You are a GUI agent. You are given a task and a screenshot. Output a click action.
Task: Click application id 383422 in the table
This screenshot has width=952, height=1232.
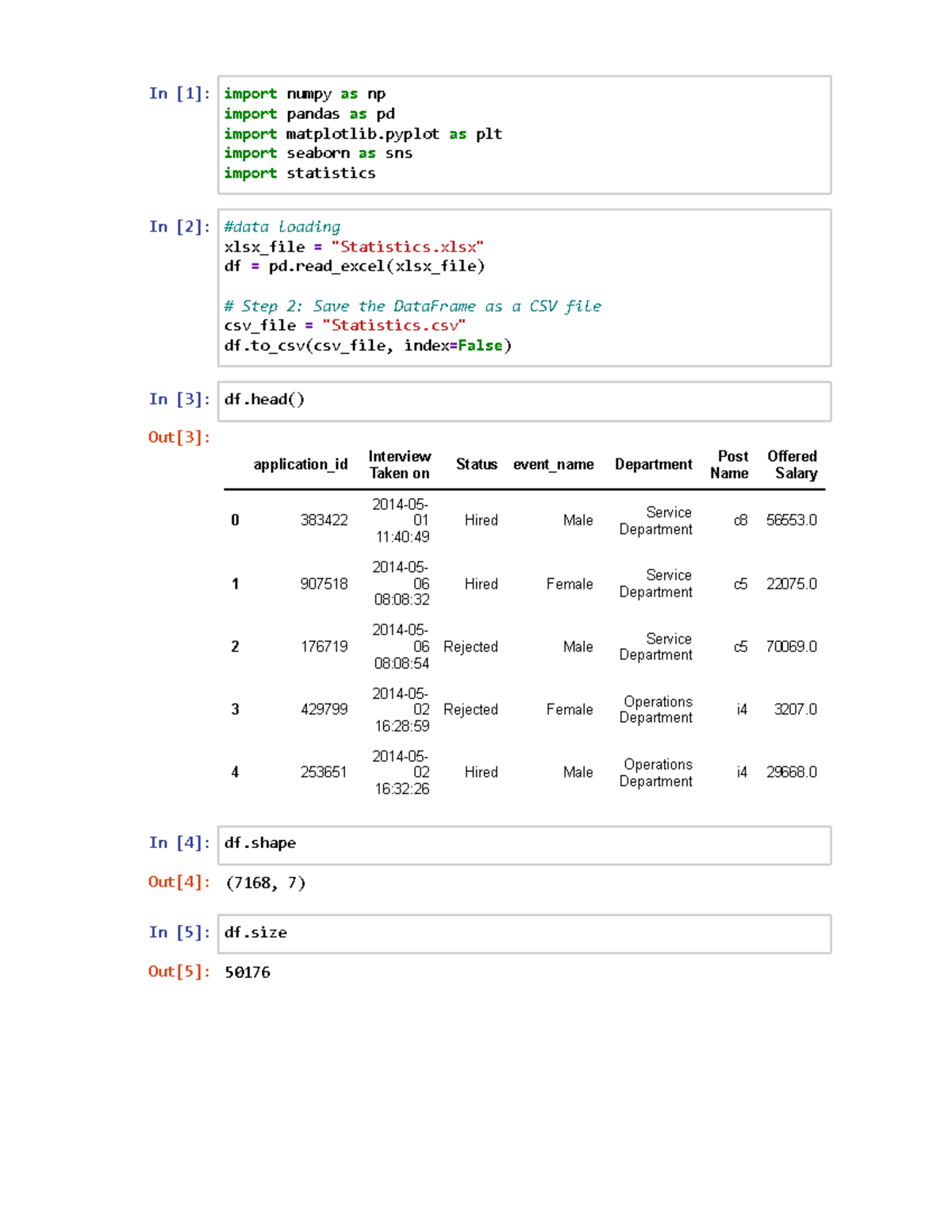click(x=327, y=520)
